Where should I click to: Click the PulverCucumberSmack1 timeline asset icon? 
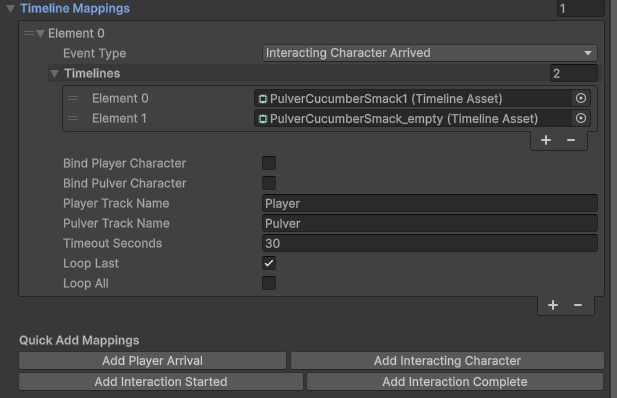click(x=262, y=99)
